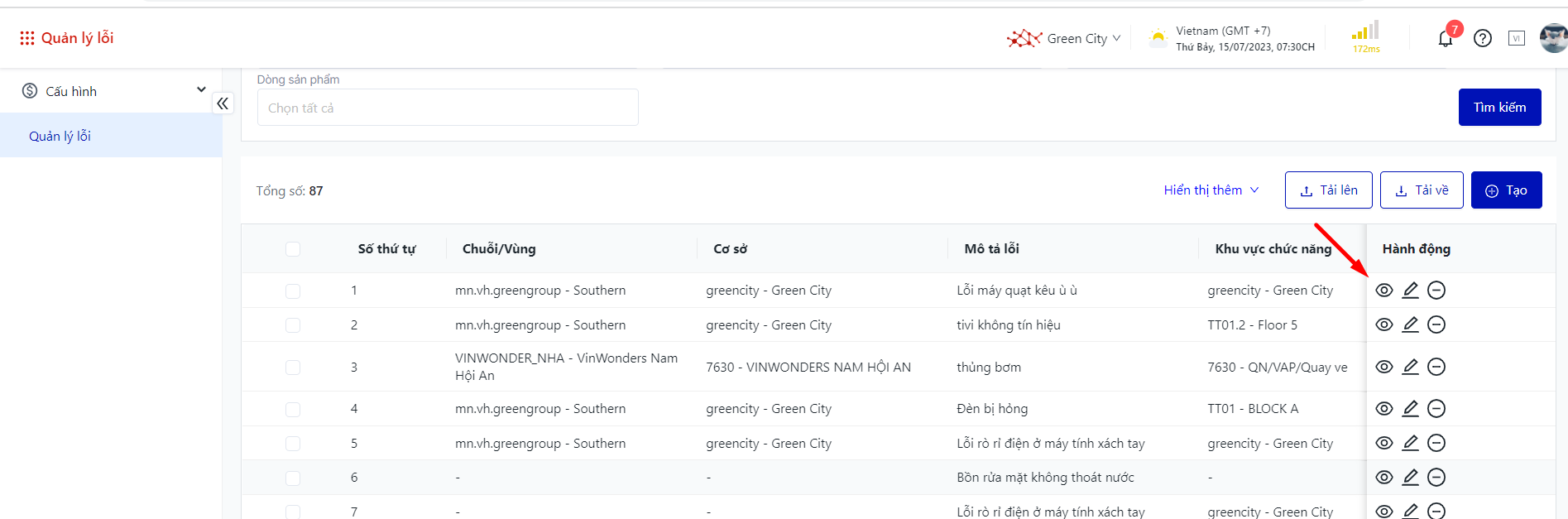Screen dimensions: 1568x519
Task: Delete the 'thùng bơm' error row
Action: click(x=1436, y=367)
